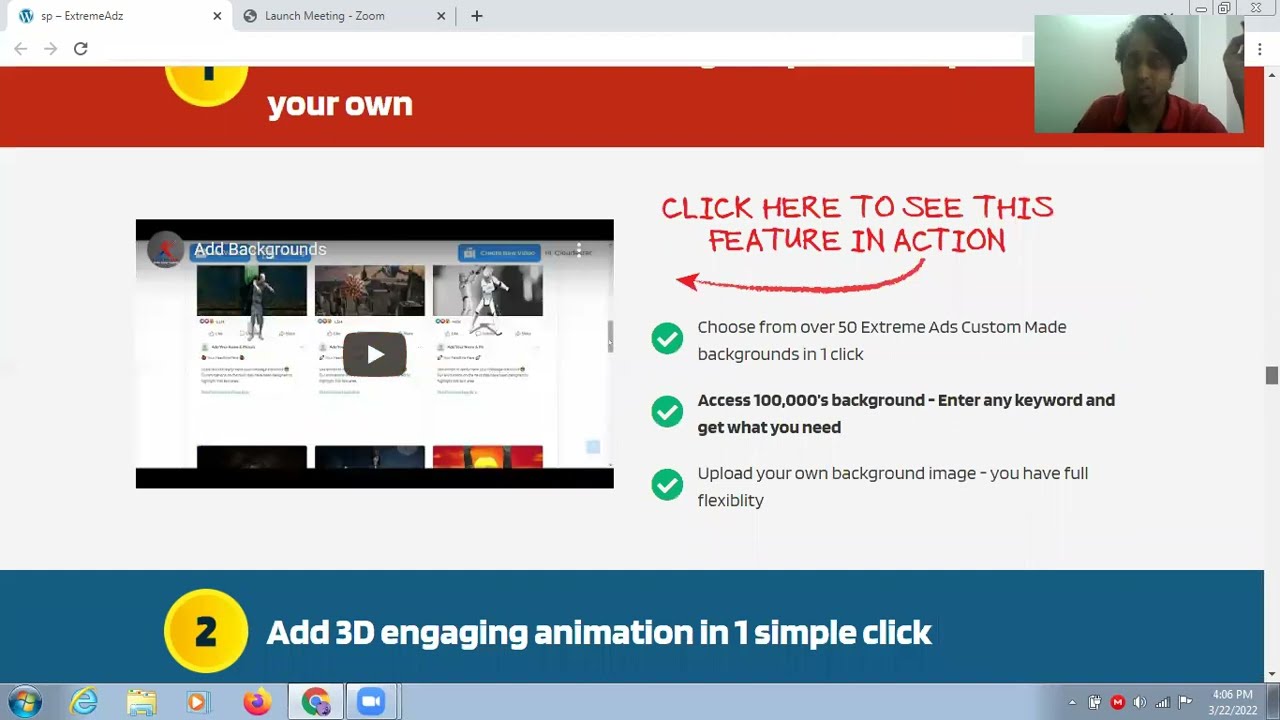Click 'Add 3D engaging animation in 1 simple click' heading

(599, 632)
